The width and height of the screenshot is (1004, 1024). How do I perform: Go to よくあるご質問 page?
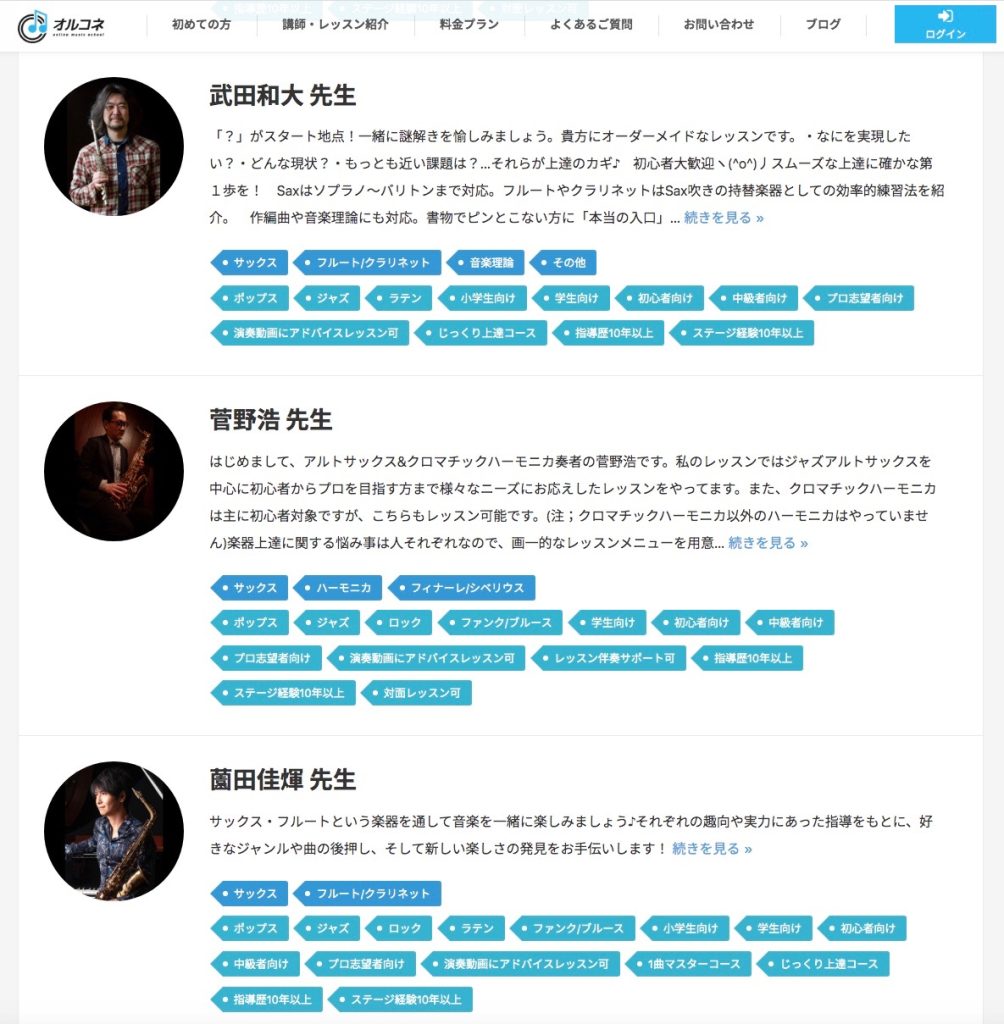pyautogui.click(x=591, y=25)
